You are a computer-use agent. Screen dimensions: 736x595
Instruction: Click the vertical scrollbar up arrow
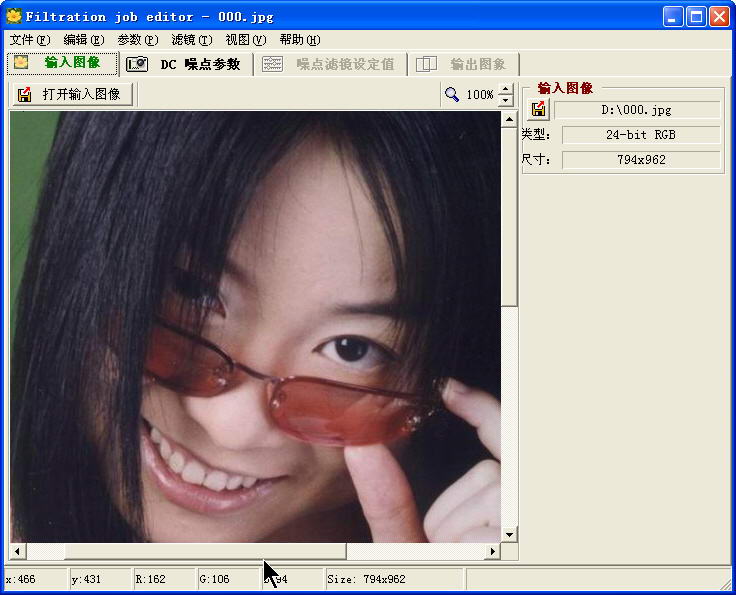click(x=509, y=119)
